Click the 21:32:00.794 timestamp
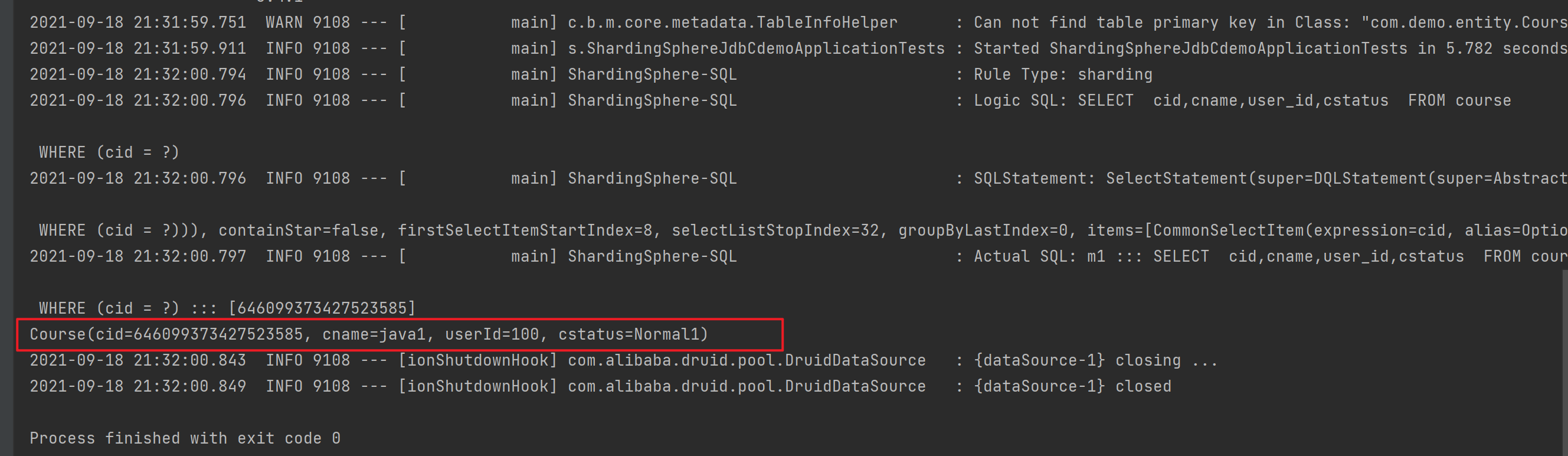Screen dimensions: 1568x456 click(189, 75)
